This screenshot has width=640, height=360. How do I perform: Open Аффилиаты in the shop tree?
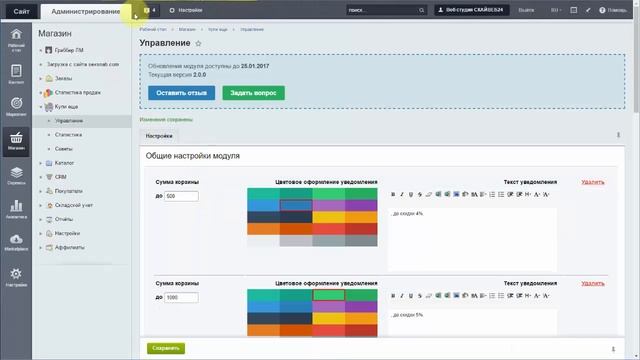click(x=69, y=247)
